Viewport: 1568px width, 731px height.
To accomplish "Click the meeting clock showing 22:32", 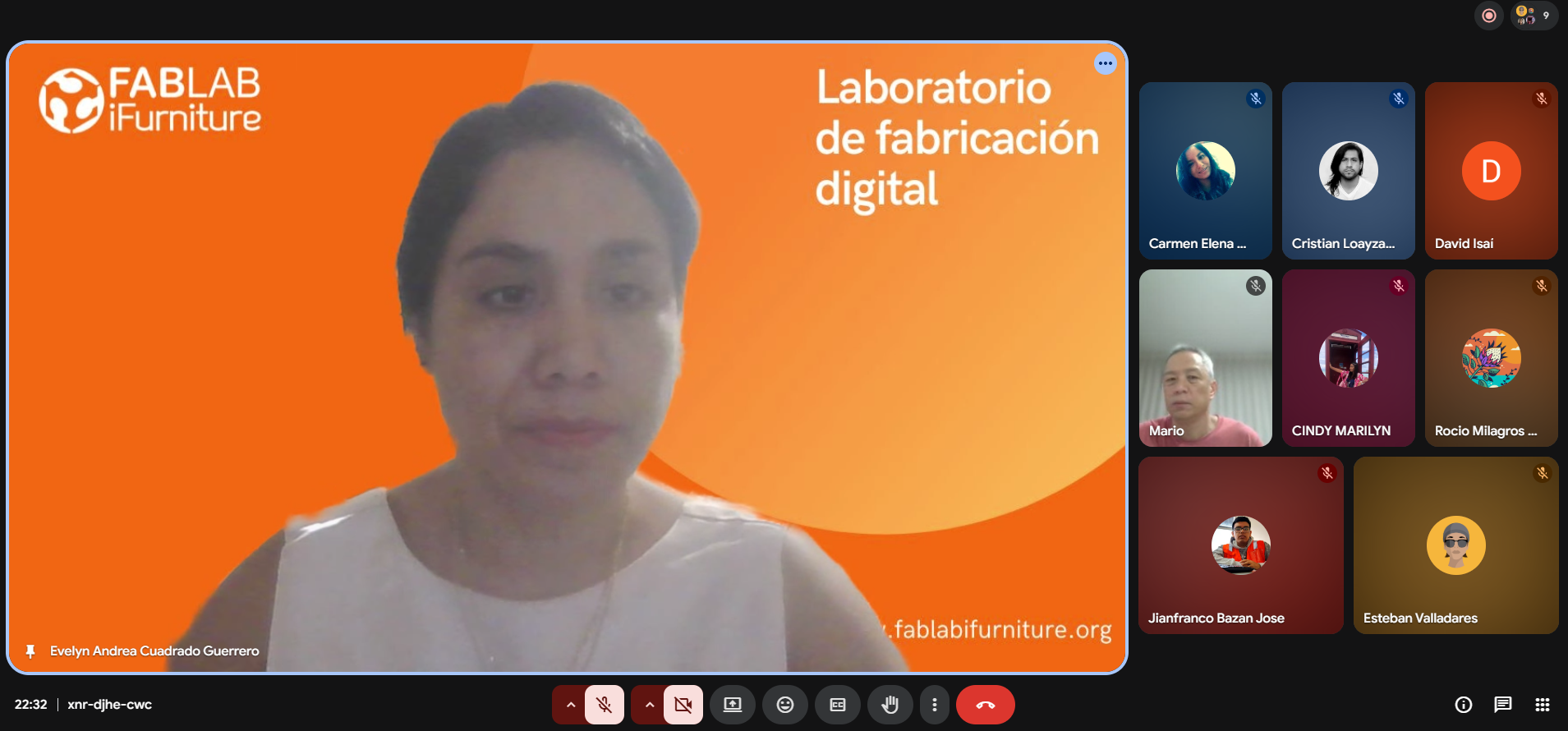I will pyautogui.click(x=31, y=705).
